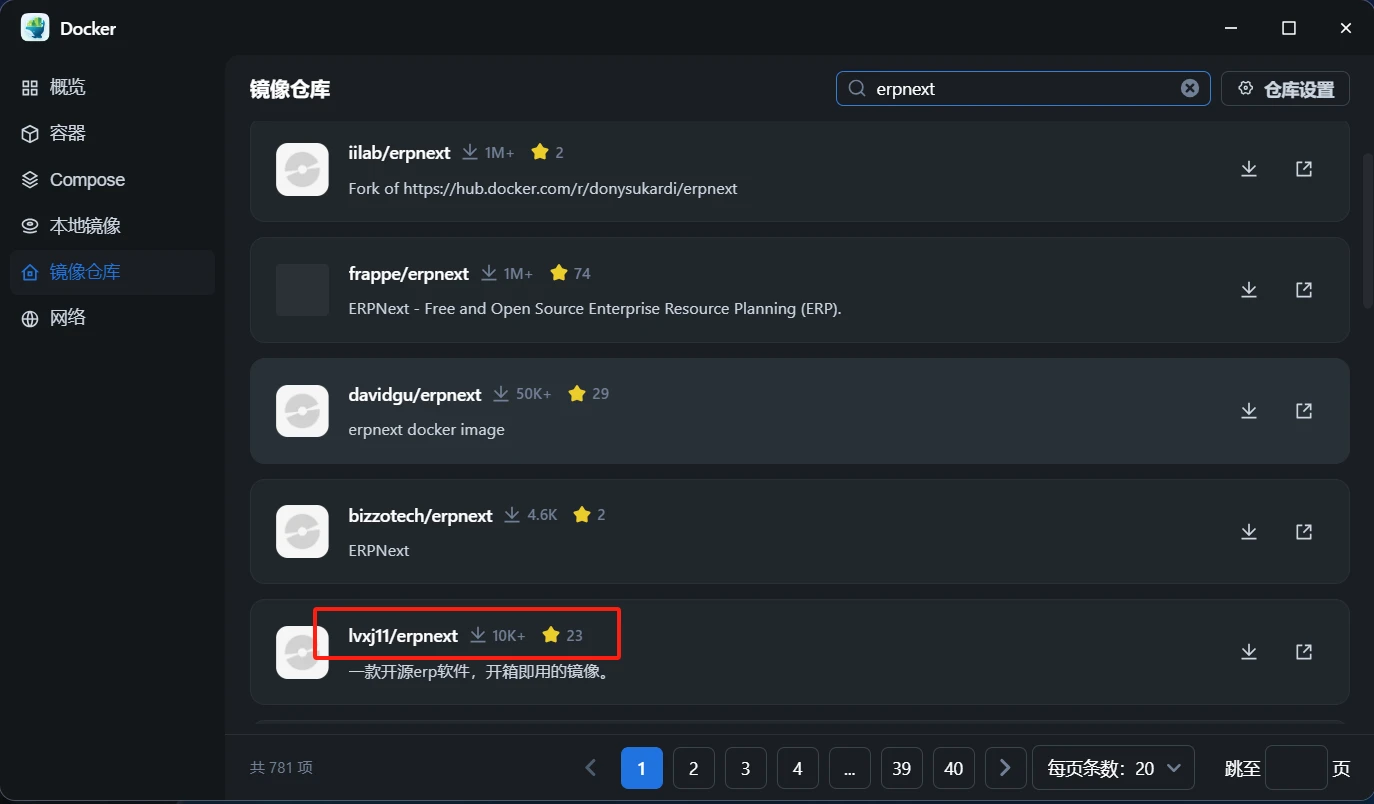Click the vertical scrollbar of results list
This screenshot has height=804, width=1374.
[1368, 230]
